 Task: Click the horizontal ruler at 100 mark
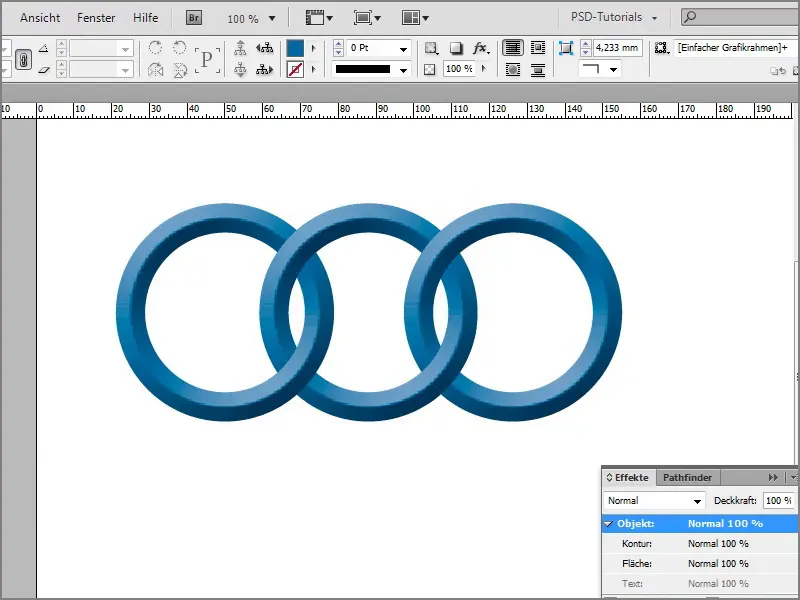(x=422, y=110)
